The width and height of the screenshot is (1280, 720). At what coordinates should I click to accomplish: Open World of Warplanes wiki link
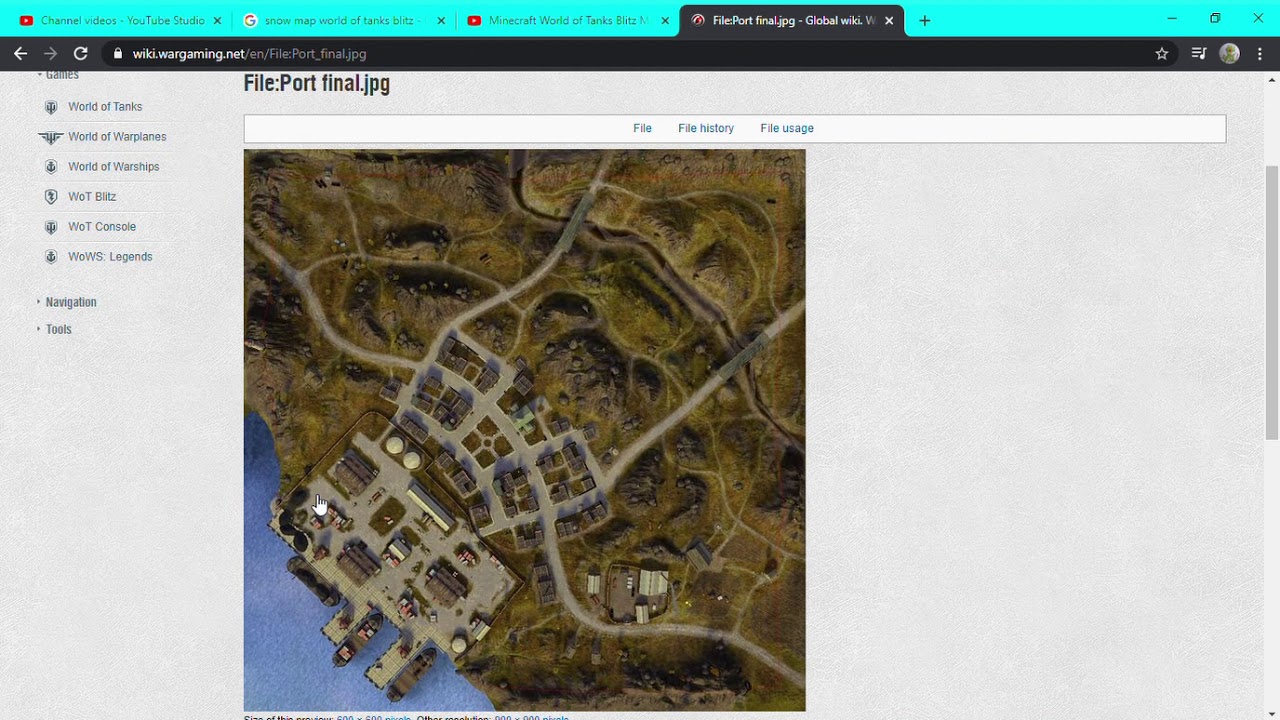click(x=117, y=137)
